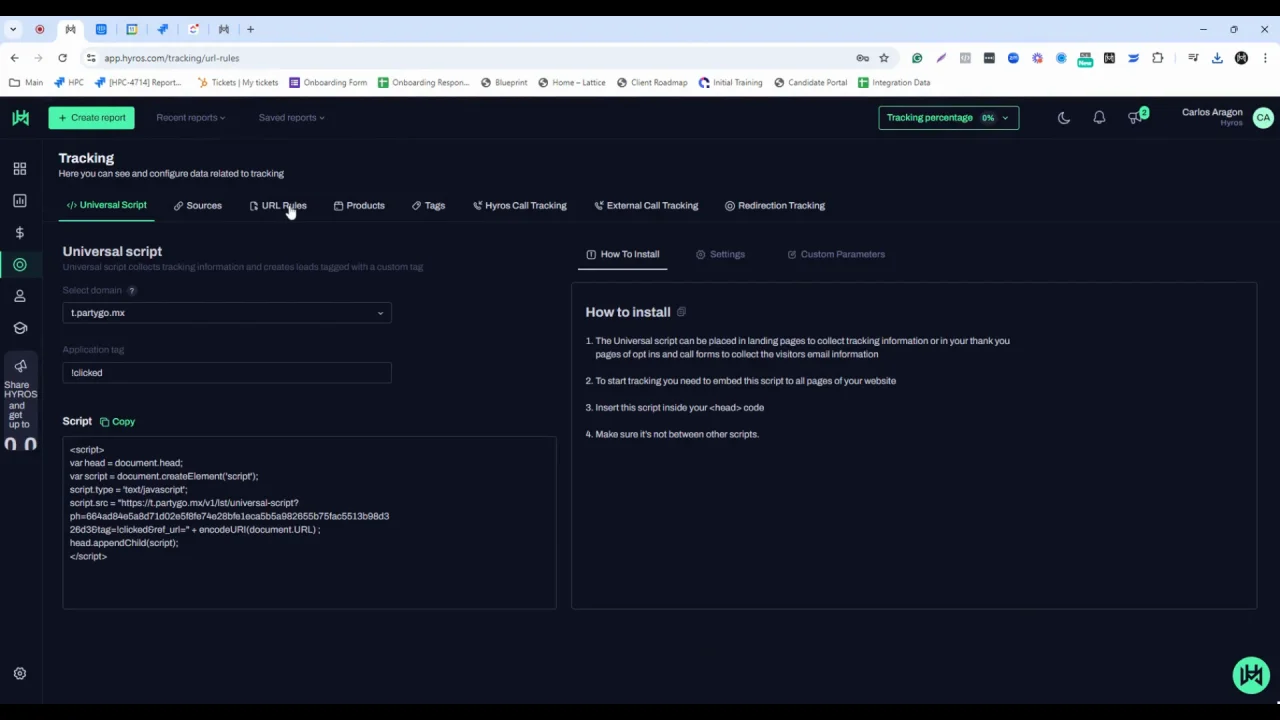Open the graduation cap training icon
The height and width of the screenshot is (720, 1280).
[x=20, y=328]
